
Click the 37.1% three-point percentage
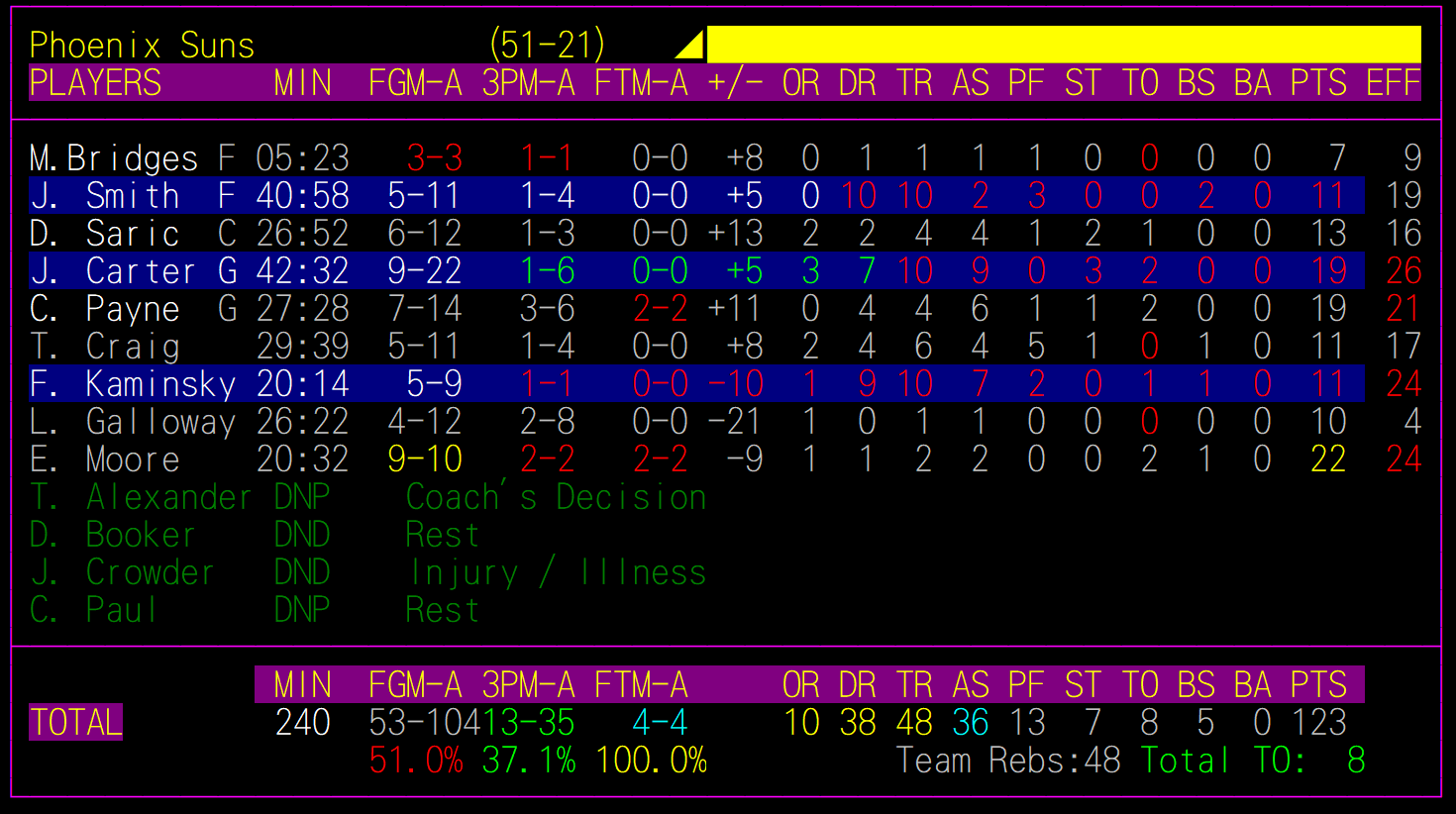529,761
